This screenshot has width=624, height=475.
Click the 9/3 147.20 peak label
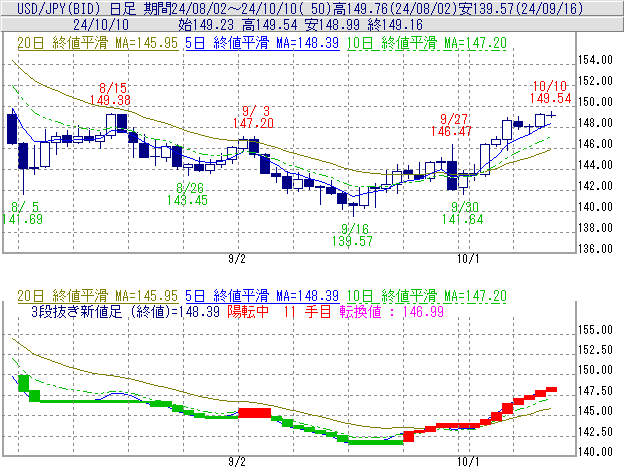(254, 117)
